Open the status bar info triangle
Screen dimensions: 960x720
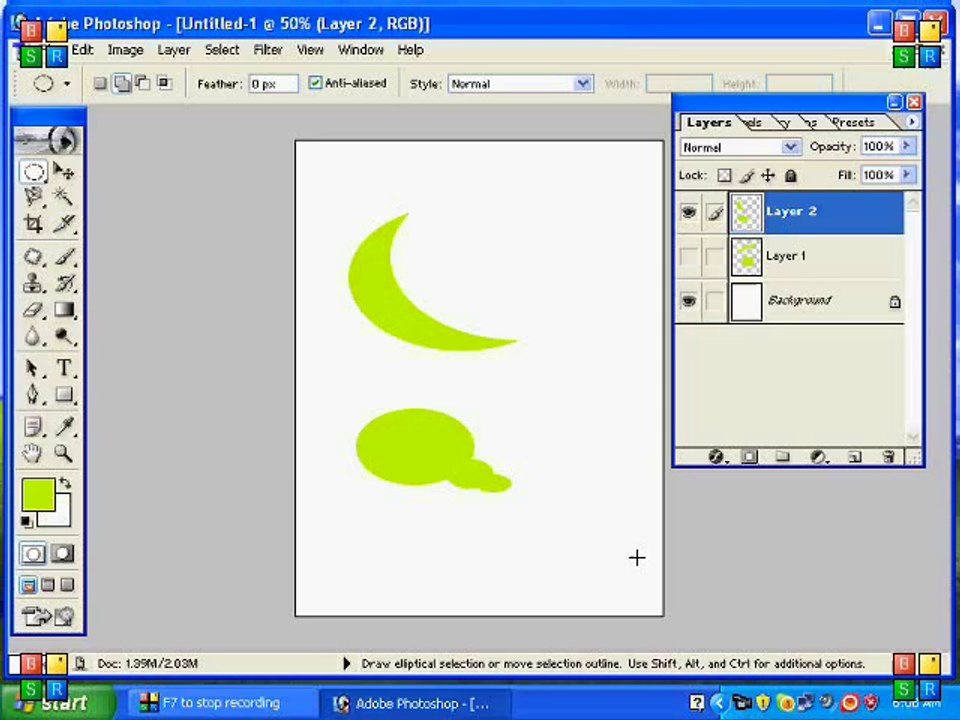pyautogui.click(x=347, y=663)
